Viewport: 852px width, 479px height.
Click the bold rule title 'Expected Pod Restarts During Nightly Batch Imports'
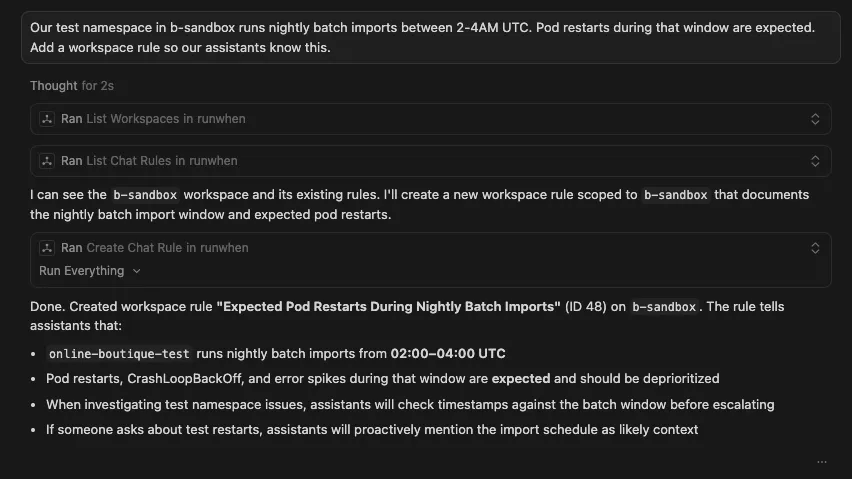point(388,308)
